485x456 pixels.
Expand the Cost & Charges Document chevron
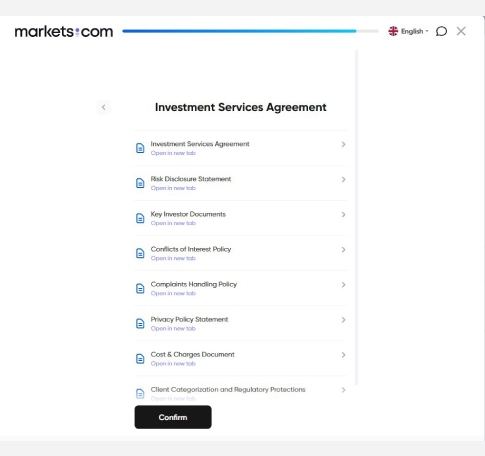point(343,355)
